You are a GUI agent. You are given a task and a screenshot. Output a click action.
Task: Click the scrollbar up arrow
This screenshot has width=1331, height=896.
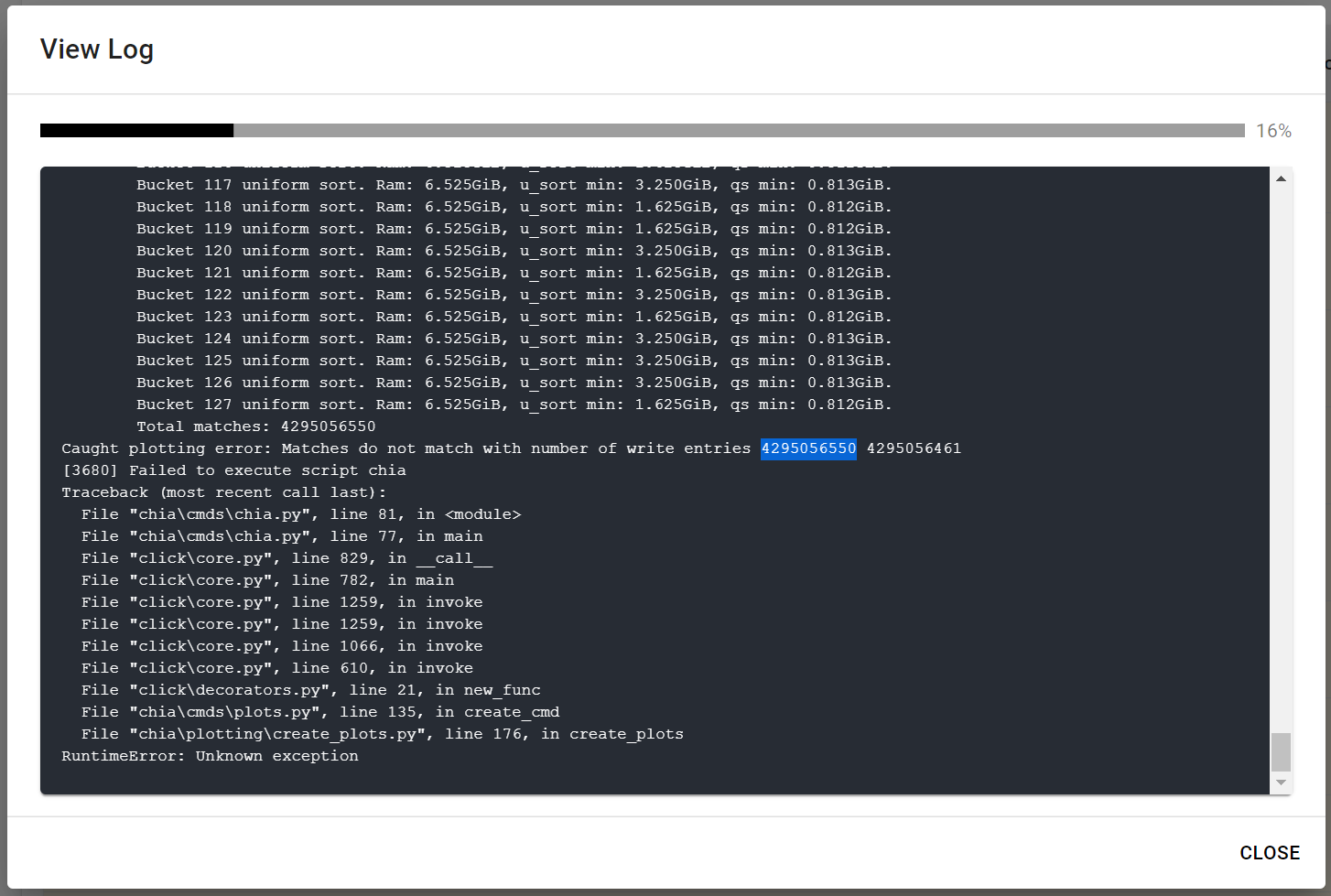pos(1281,178)
